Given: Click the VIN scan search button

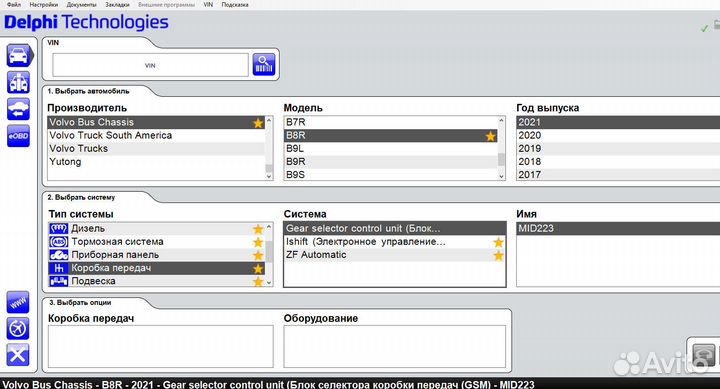Looking at the screenshot, I should (264, 64).
